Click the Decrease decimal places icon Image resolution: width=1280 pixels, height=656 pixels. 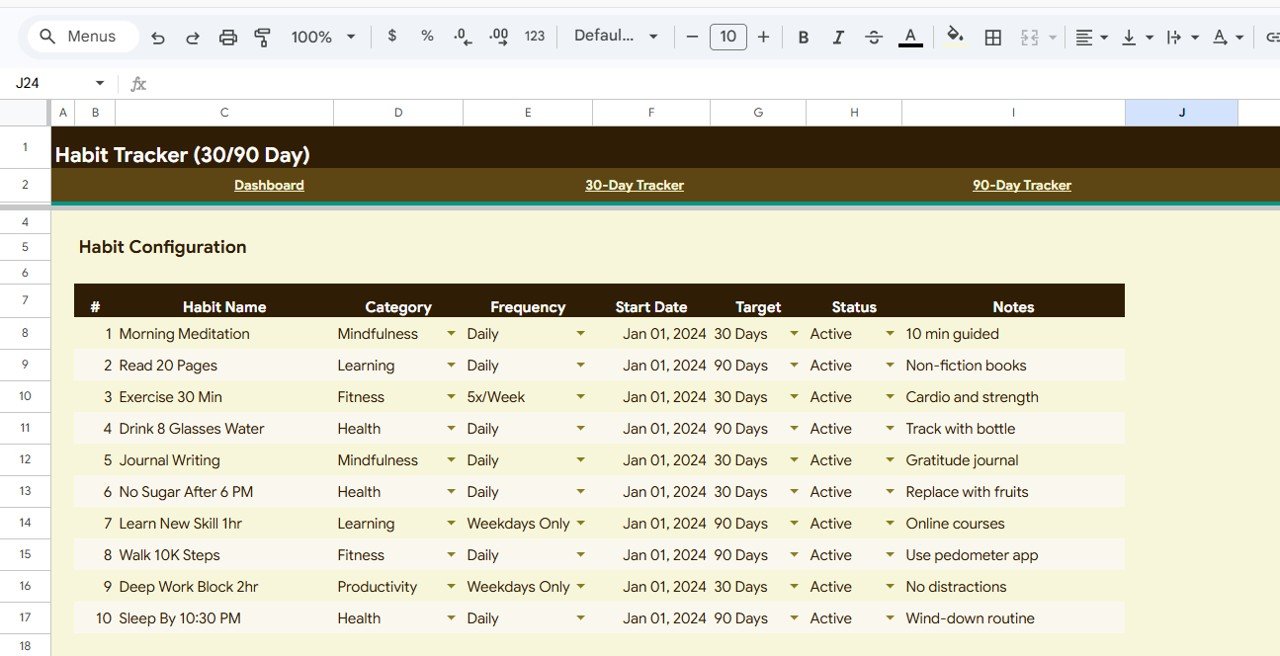[x=462, y=36]
